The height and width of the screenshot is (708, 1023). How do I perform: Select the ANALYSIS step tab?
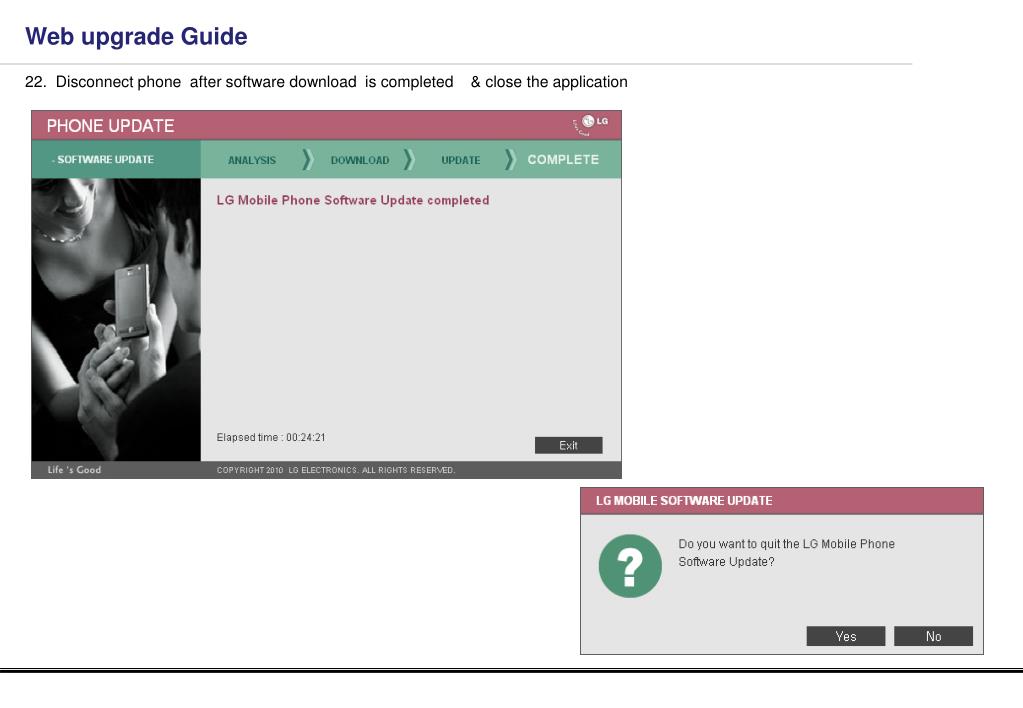click(252, 160)
